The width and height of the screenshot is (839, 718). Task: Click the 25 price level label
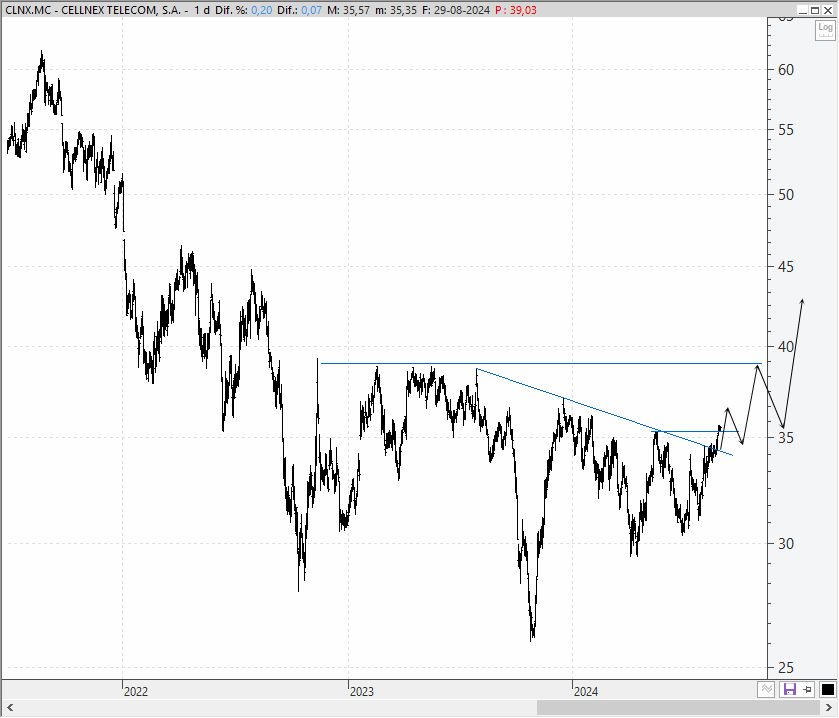click(x=785, y=668)
